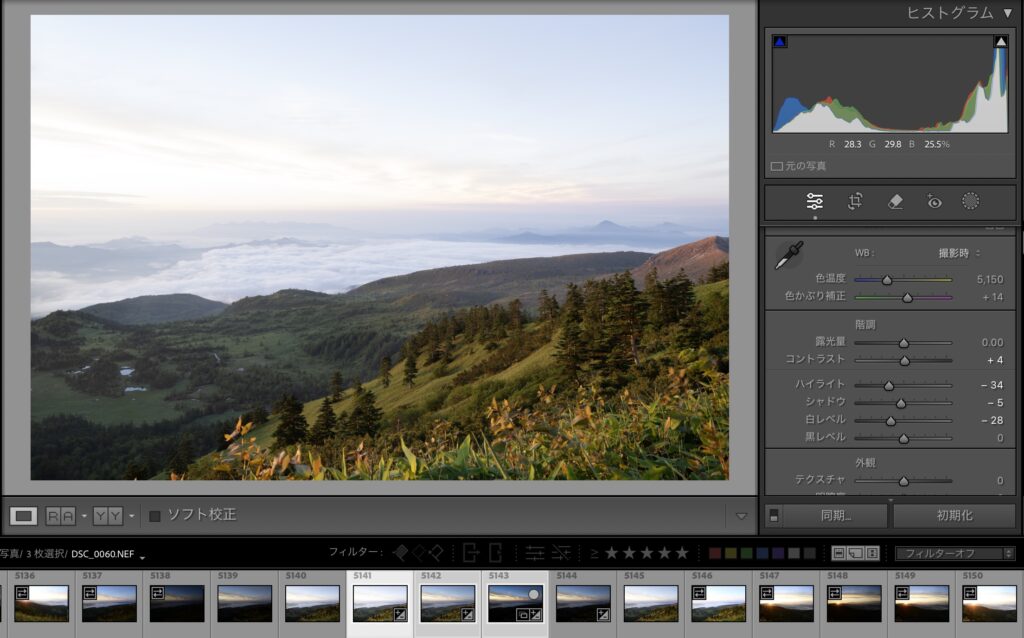Switch to Loupe view mode in toolbar
This screenshot has height=638, width=1024.
[x=24, y=516]
